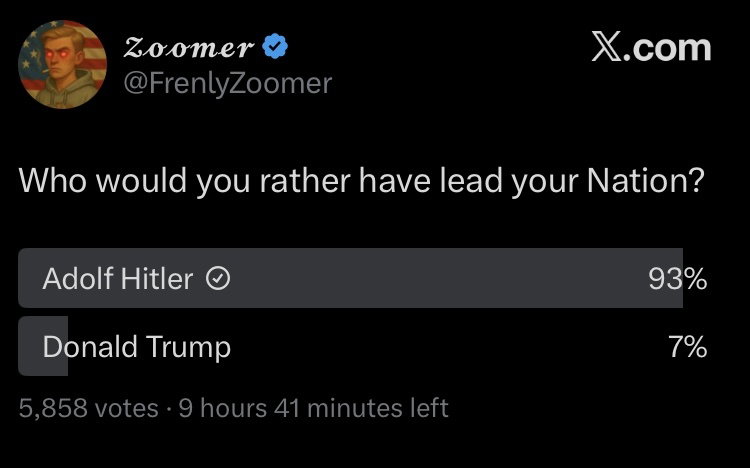This screenshot has width=750, height=468.
Task: Click the "9 hours 41 minutes left" text
Action: pos(313,408)
